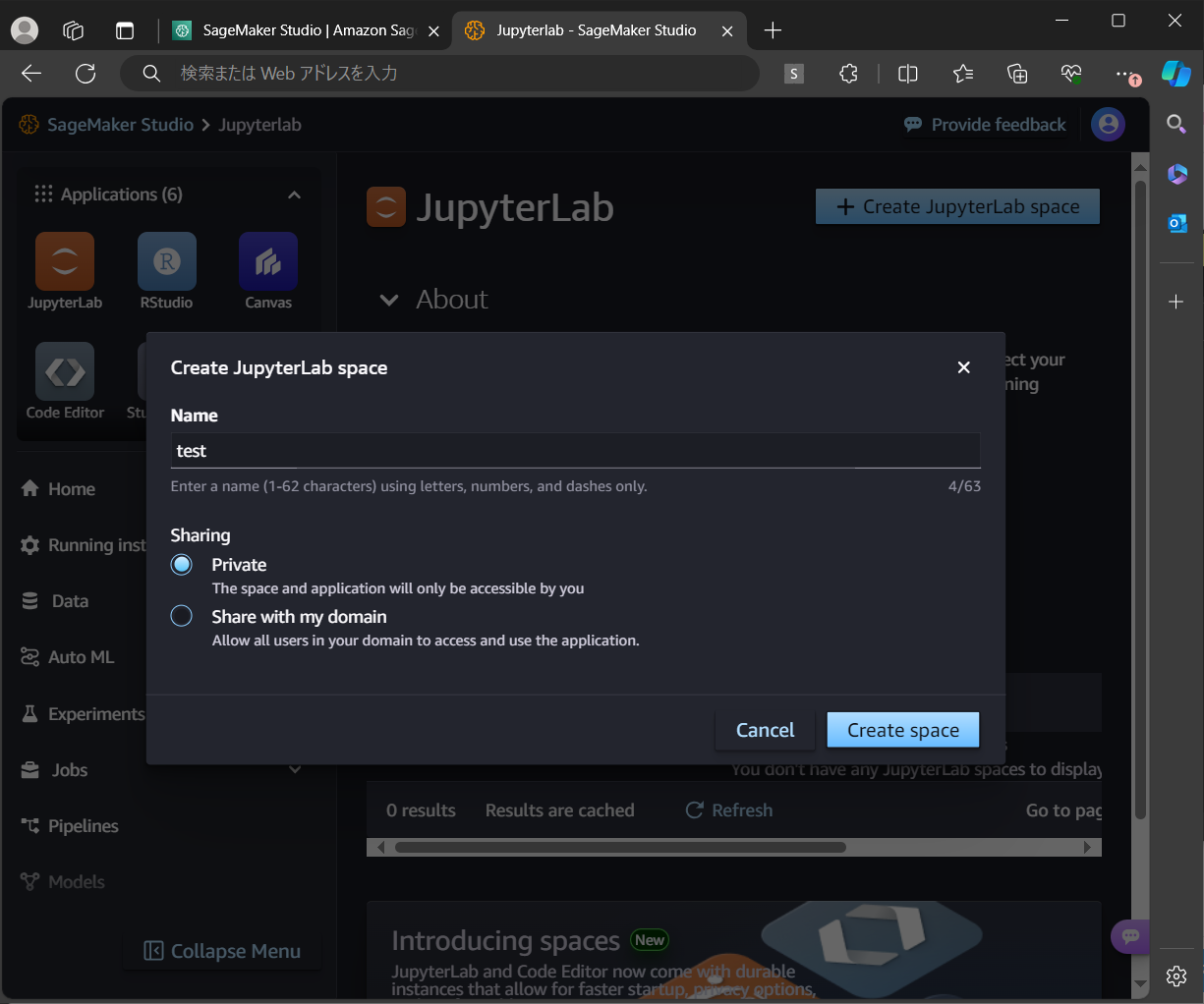1204x1004 pixels.
Task: Click Provide feedback link
Action: pos(986,125)
